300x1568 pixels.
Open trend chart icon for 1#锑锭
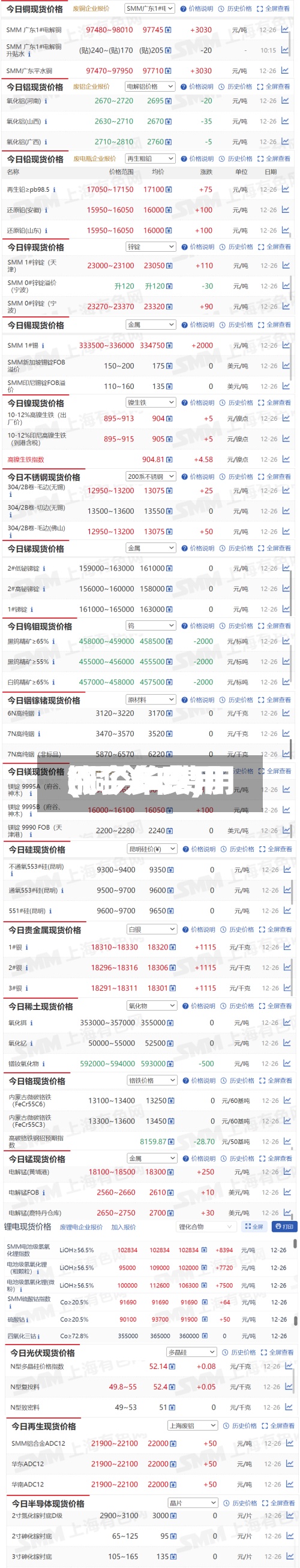point(286,610)
